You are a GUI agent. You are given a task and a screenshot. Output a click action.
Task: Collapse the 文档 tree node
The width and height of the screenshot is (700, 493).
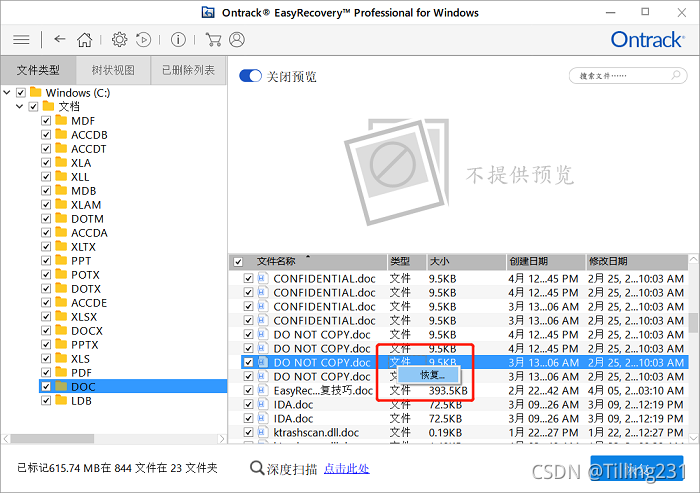pyautogui.click(x=20, y=106)
